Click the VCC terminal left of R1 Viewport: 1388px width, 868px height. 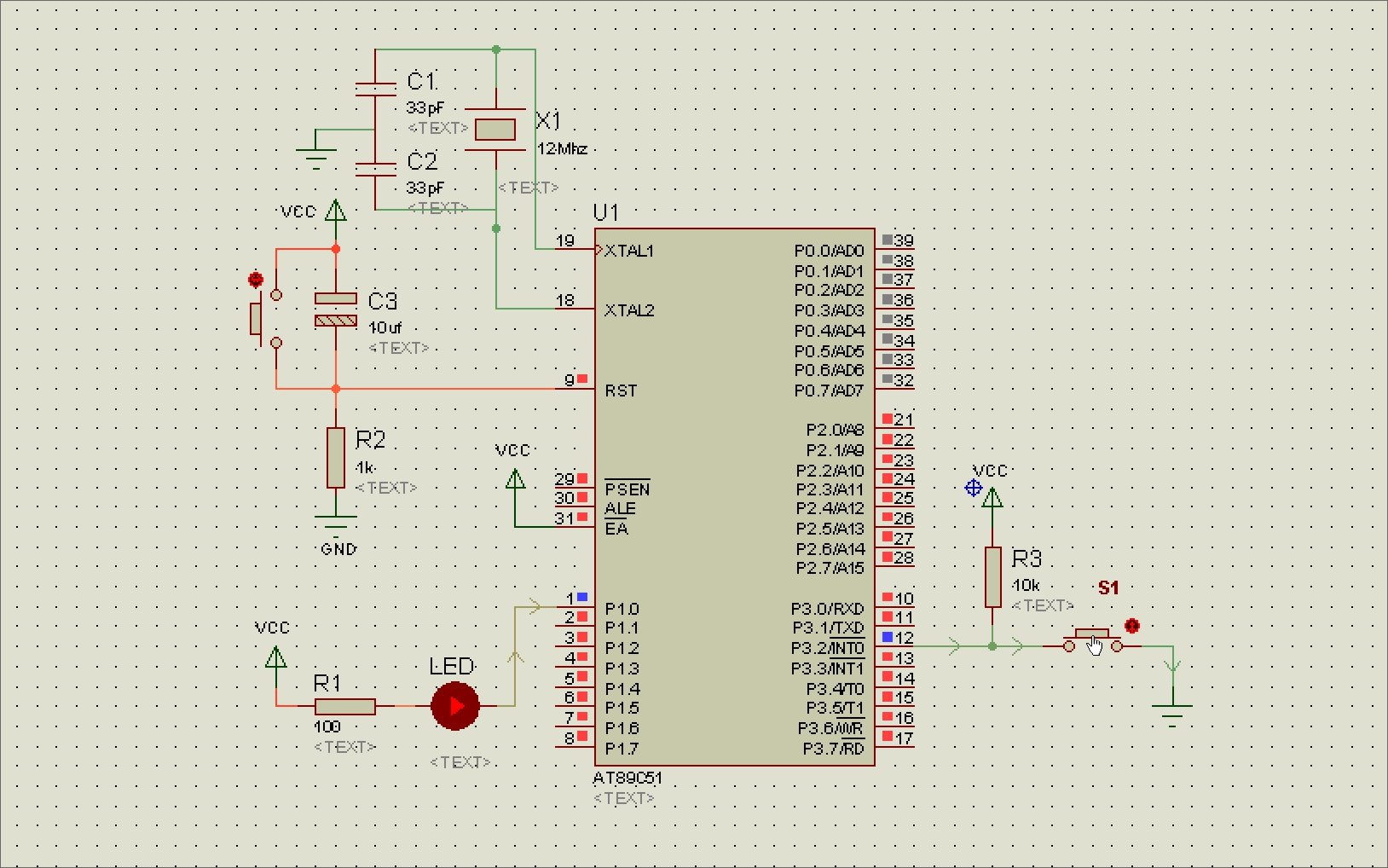click(x=275, y=657)
